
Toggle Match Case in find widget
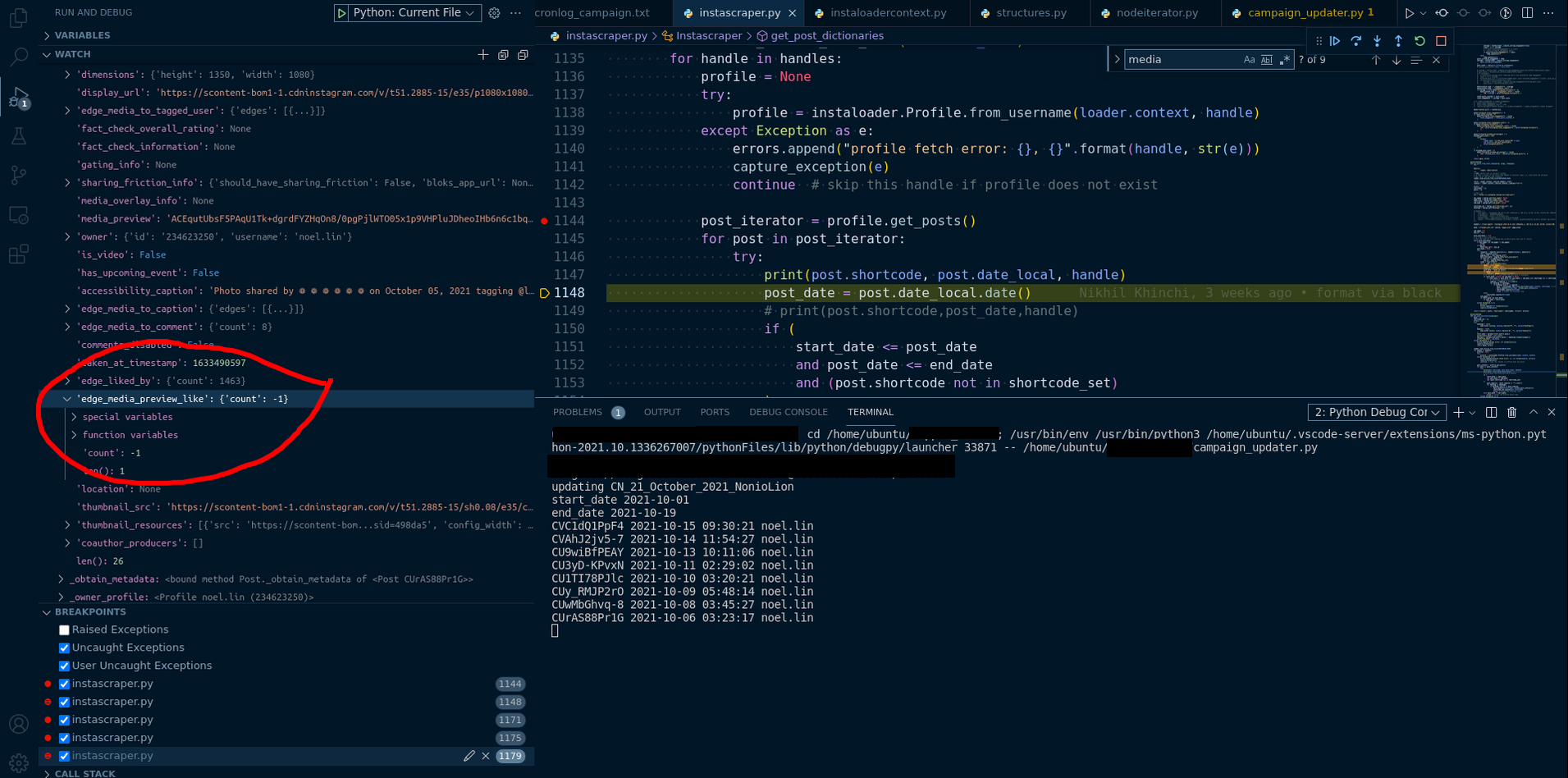click(1249, 60)
